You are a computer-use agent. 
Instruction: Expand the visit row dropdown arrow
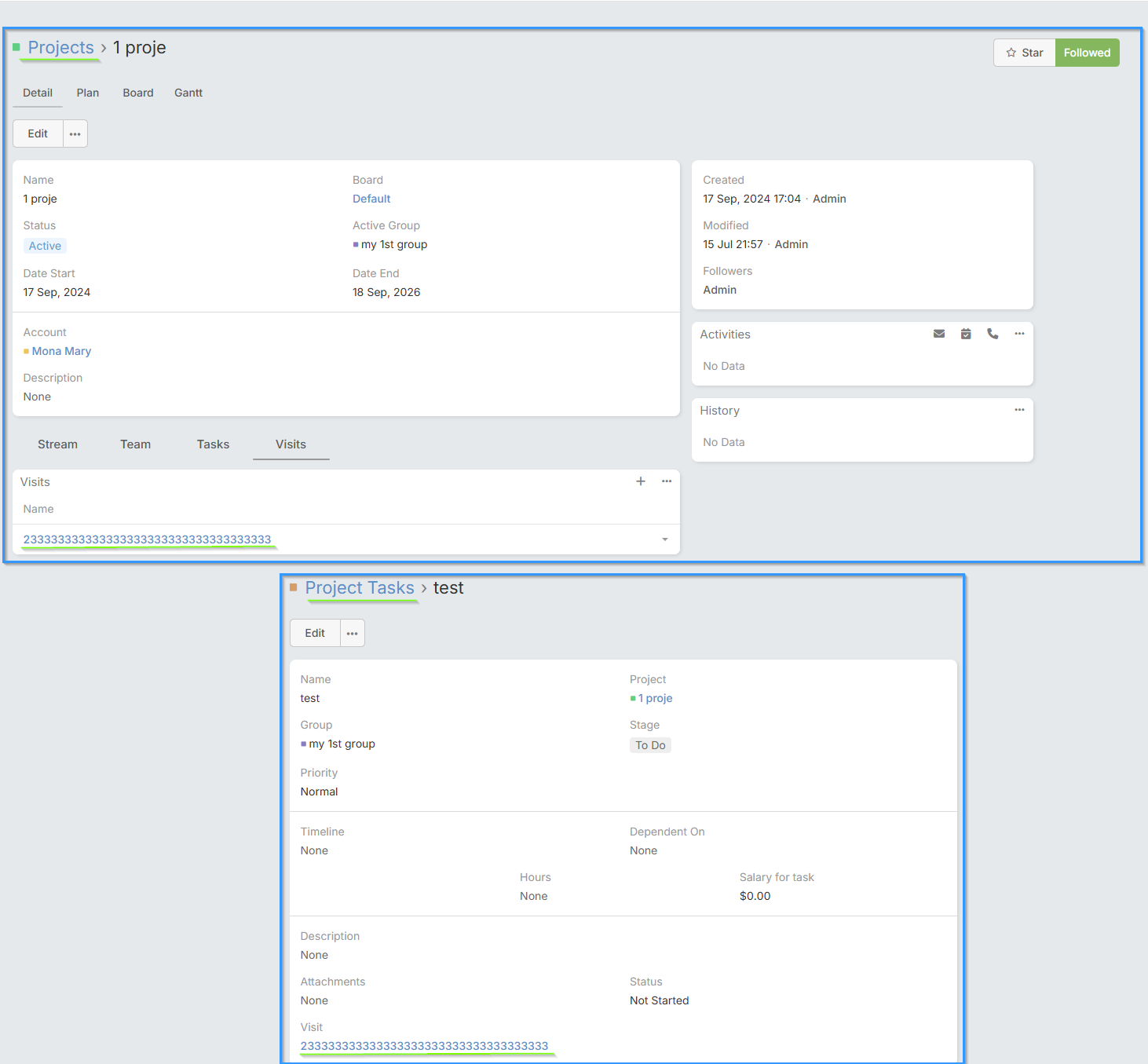[665, 539]
